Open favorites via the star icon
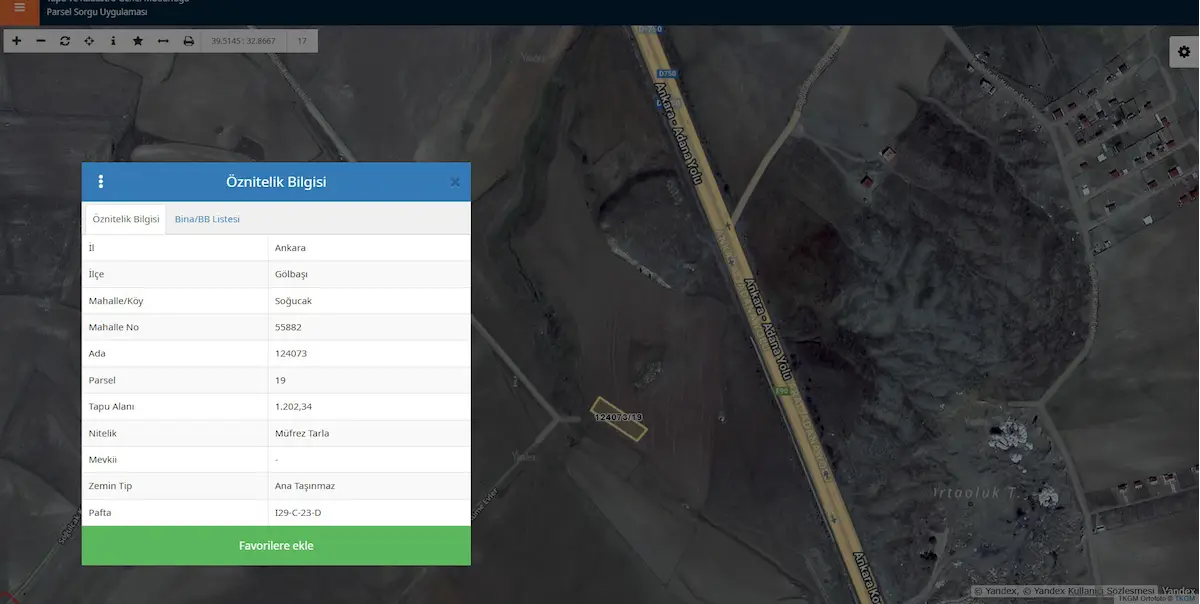This screenshot has height=604, width=1200. [x=138, y=41]
